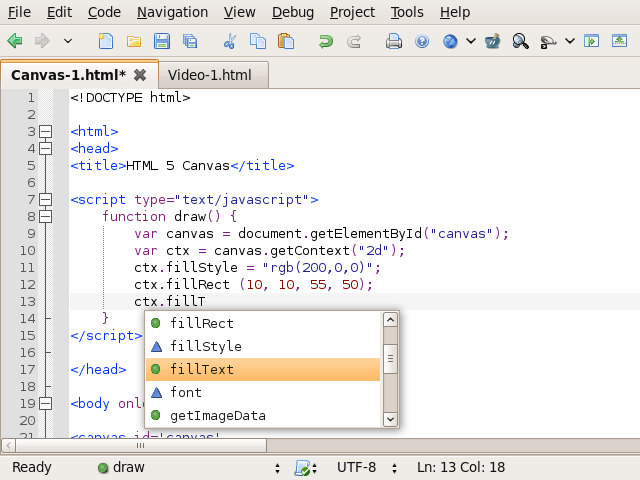This screenshot has width=640, height=480.
Task: Click the green Back navigation arrow
Action: [x=15, y=41]
